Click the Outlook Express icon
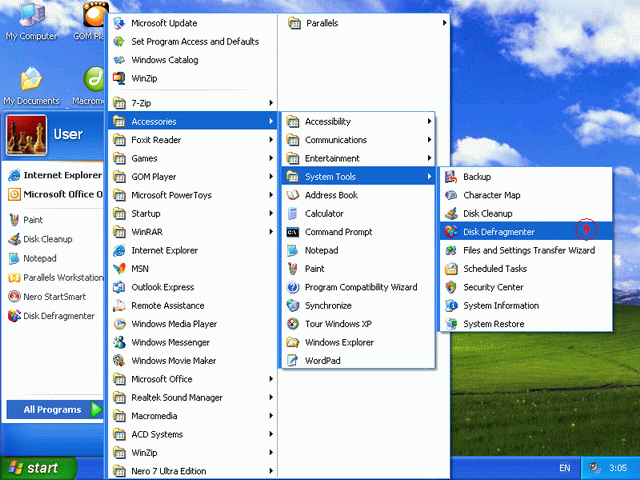 [119, 287]
